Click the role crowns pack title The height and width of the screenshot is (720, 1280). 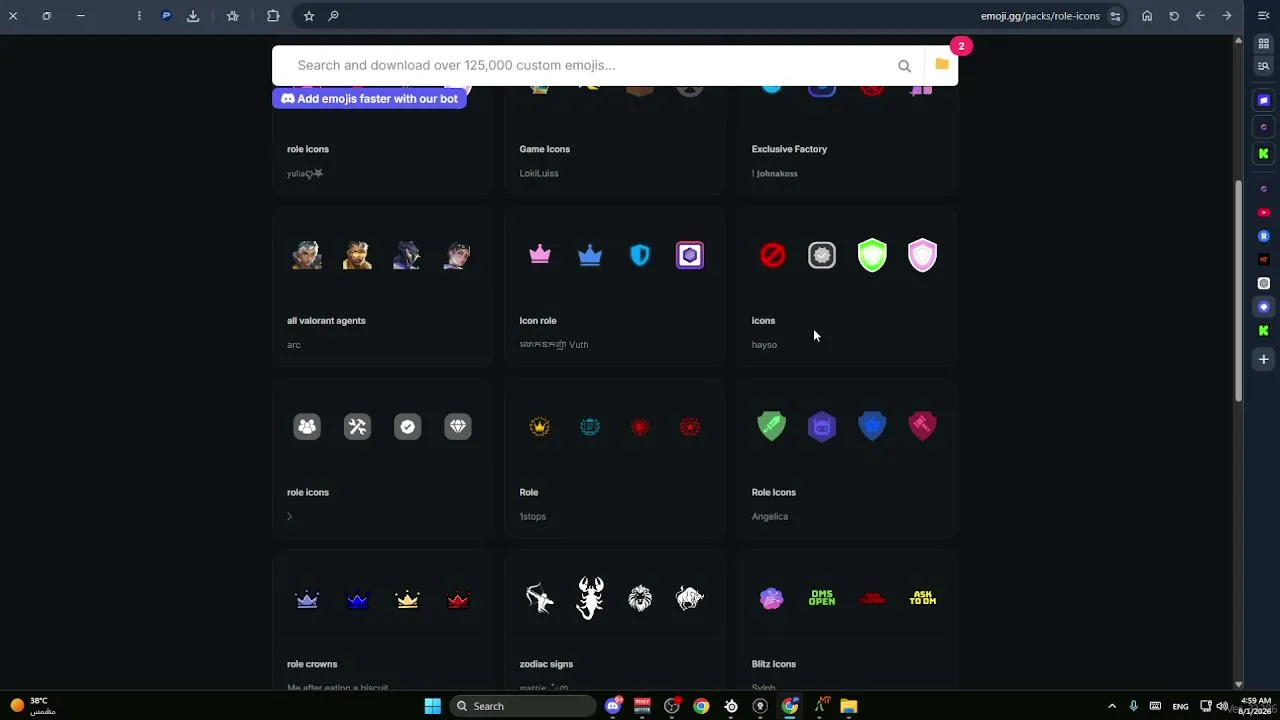click(312, 664)
